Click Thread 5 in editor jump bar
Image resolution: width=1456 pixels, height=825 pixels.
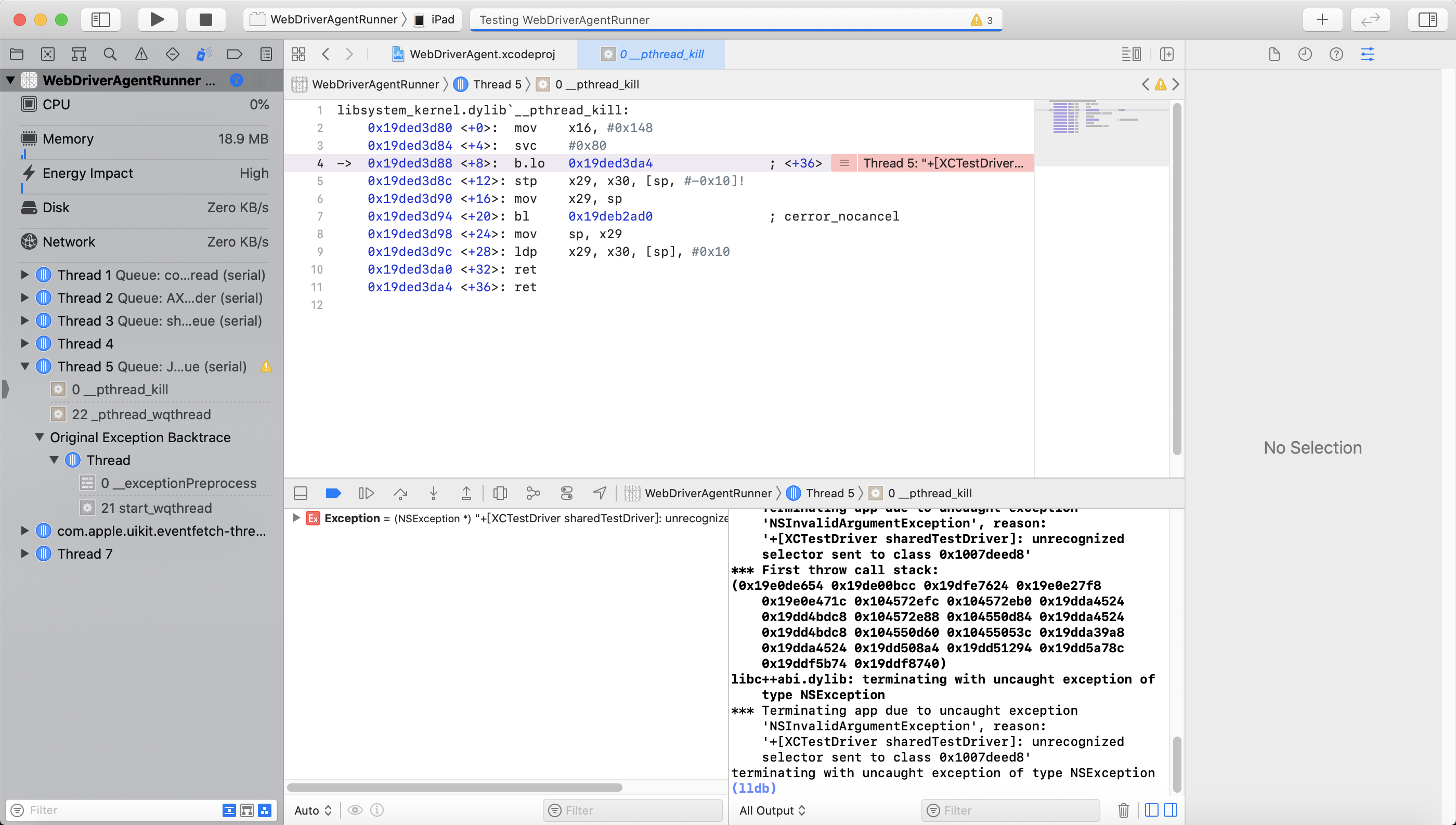489,84
